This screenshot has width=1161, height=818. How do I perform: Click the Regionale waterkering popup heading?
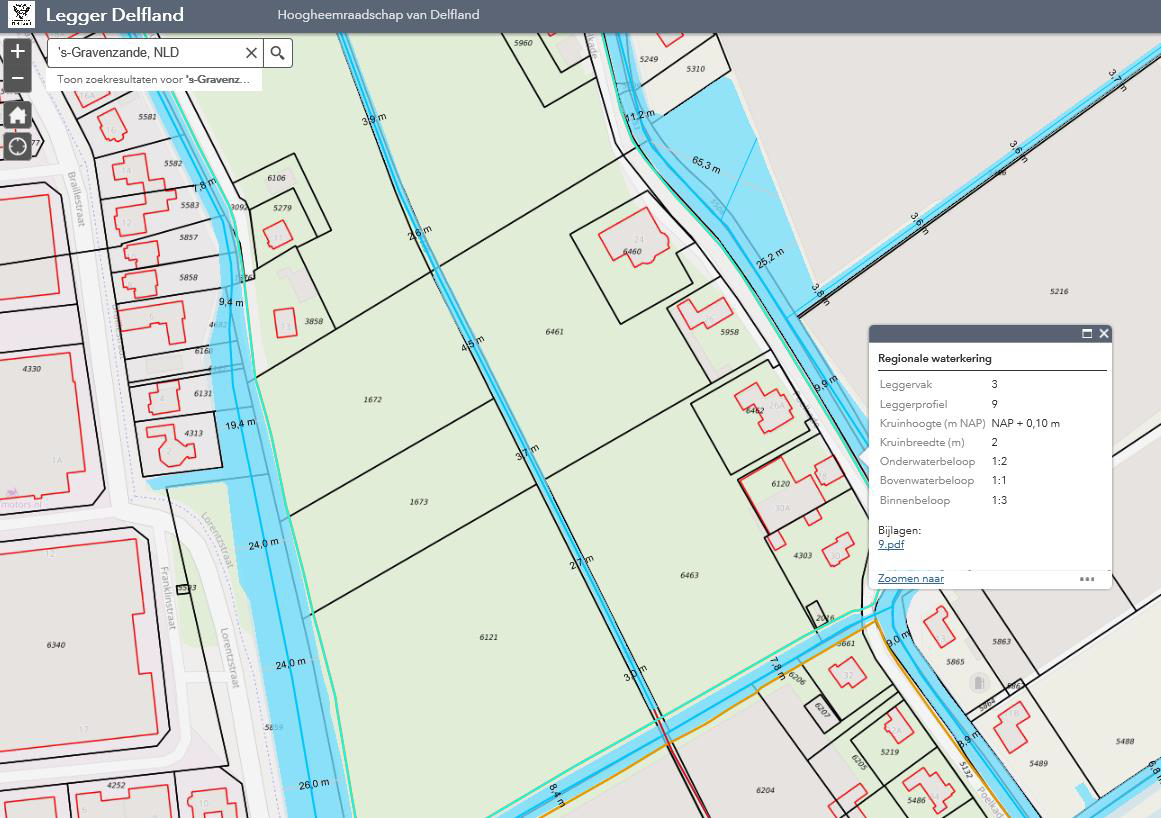coord(934,358)
